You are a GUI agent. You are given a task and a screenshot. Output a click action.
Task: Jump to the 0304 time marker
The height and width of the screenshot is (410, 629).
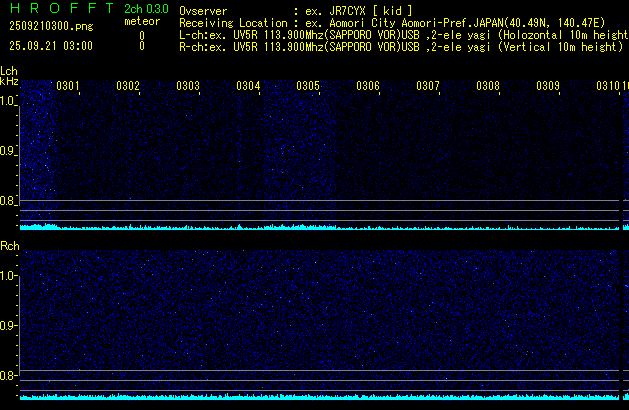click(x=248, y=86)
